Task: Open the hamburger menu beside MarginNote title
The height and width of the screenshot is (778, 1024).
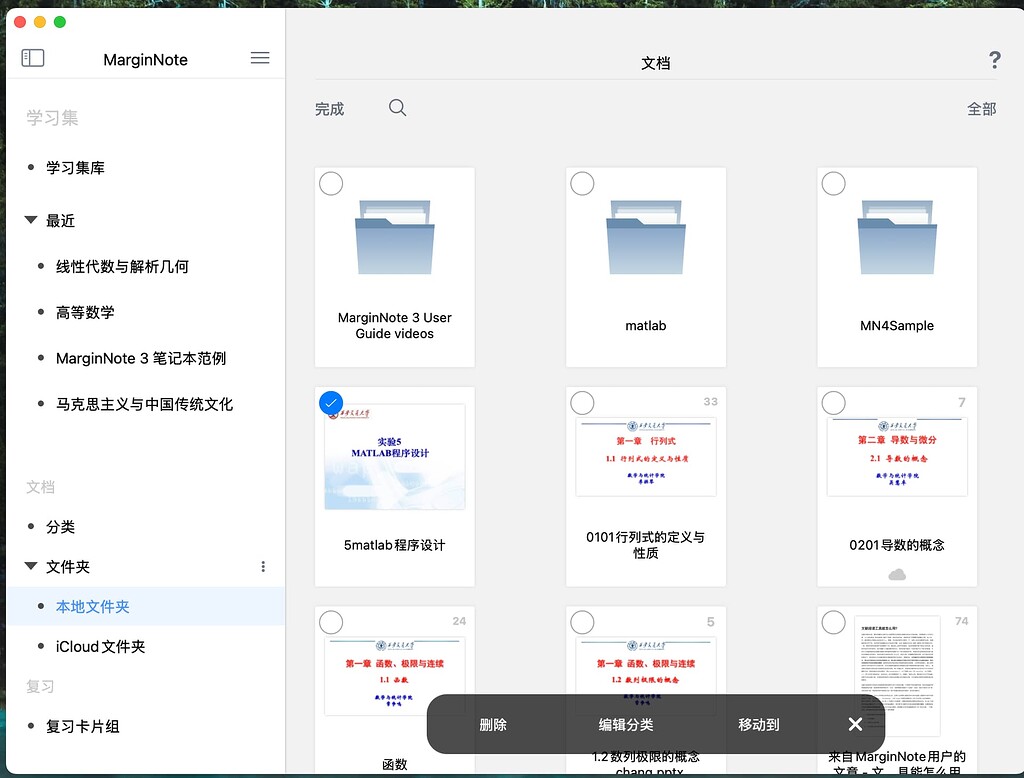Action: pos(259,57)
